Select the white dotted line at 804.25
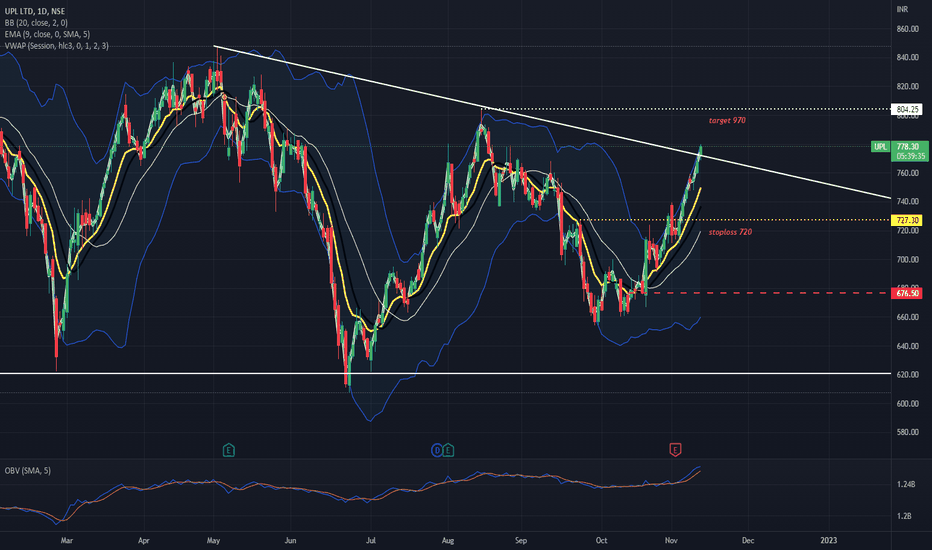The height and width of the screenshot is (550, 932). pos(685,109)
